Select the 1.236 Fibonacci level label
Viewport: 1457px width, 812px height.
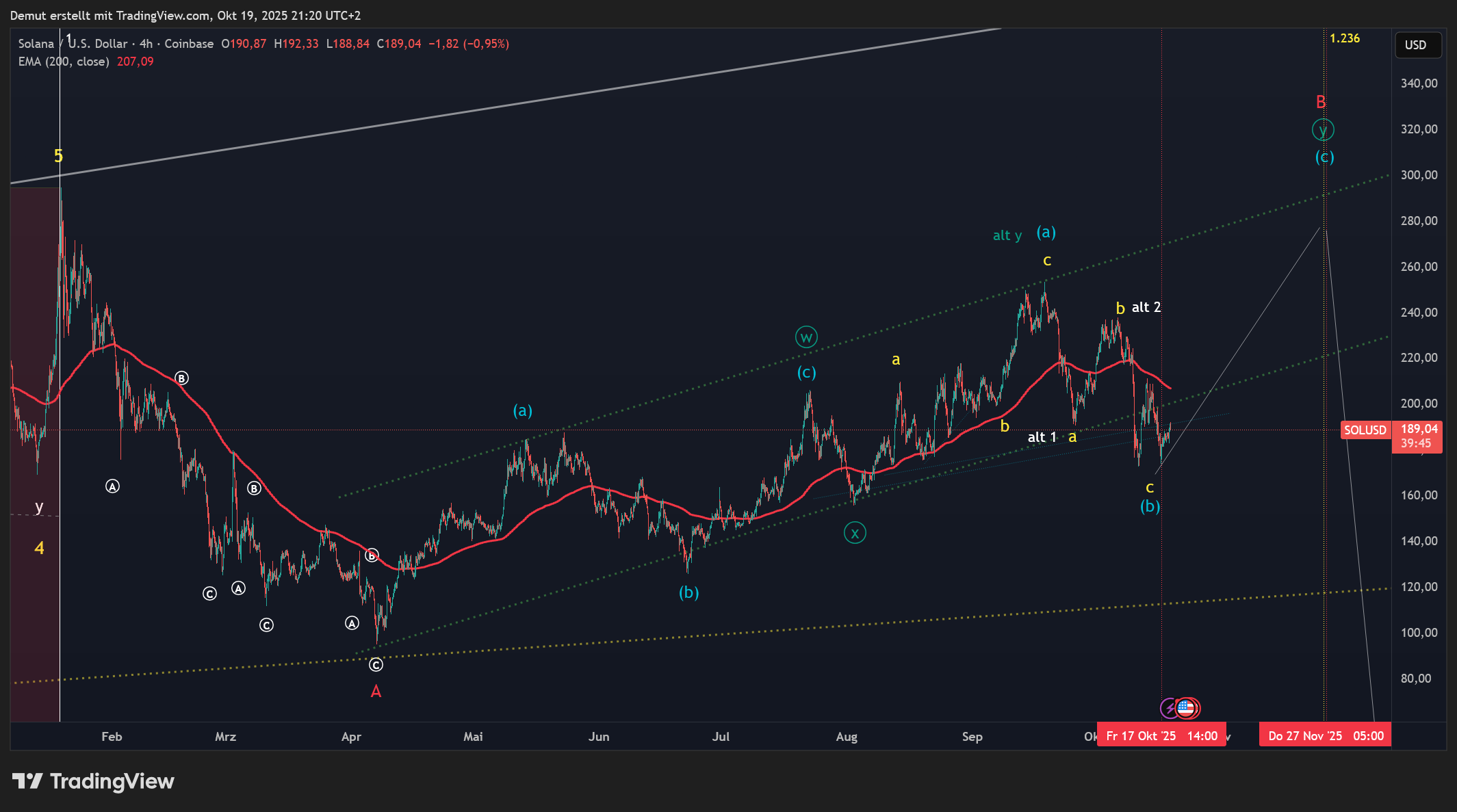1344,38
